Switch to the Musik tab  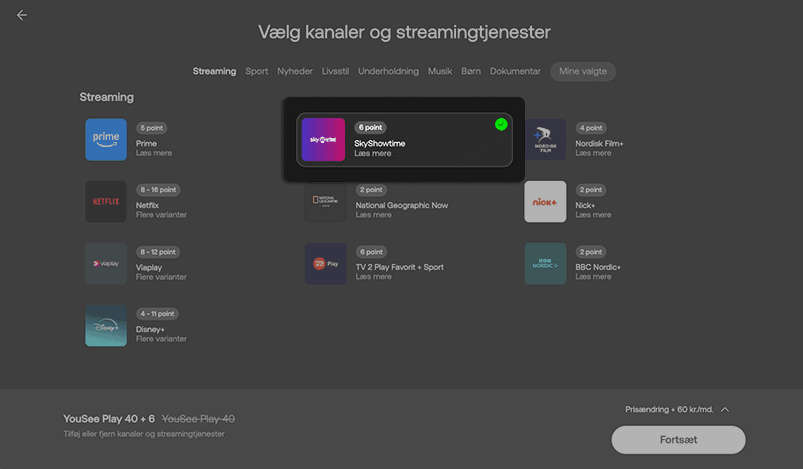tap(440, 71)
